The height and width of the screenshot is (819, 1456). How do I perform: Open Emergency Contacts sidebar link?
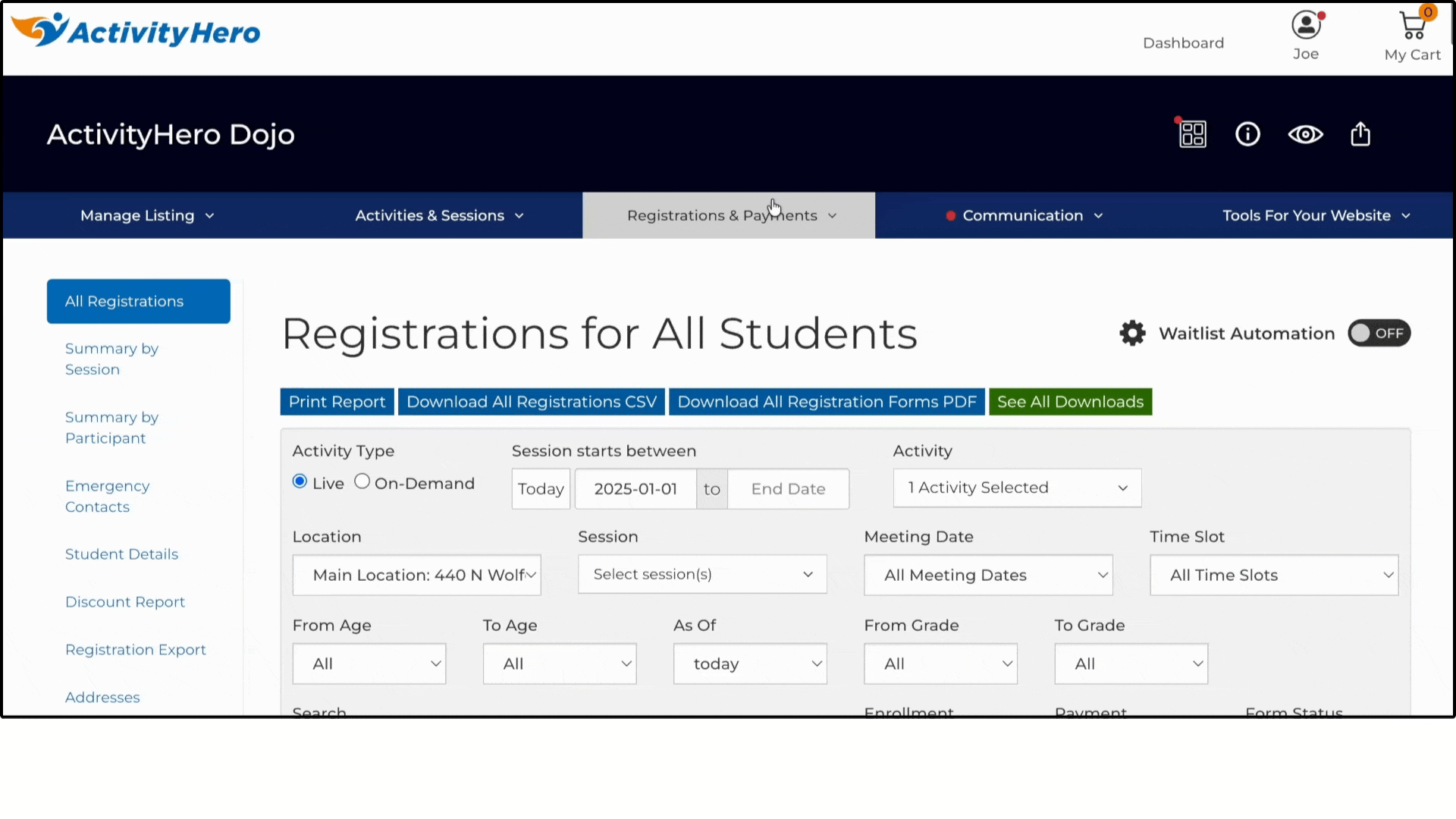coord(107,496)
